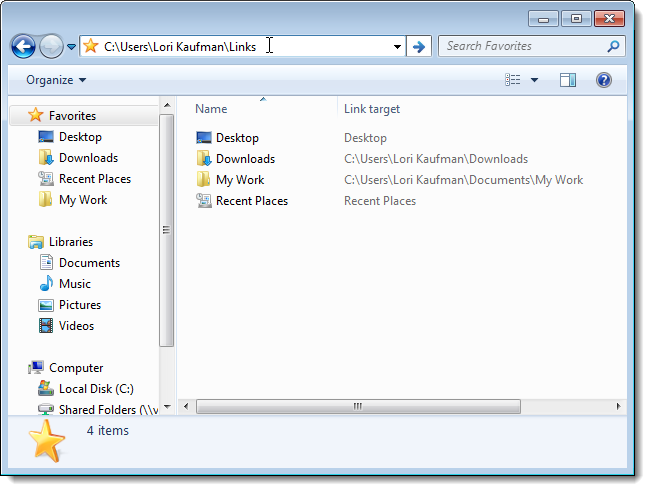Open Help with the question mark icon
This screenshot has width=650, height=491.
pos(604,80)
